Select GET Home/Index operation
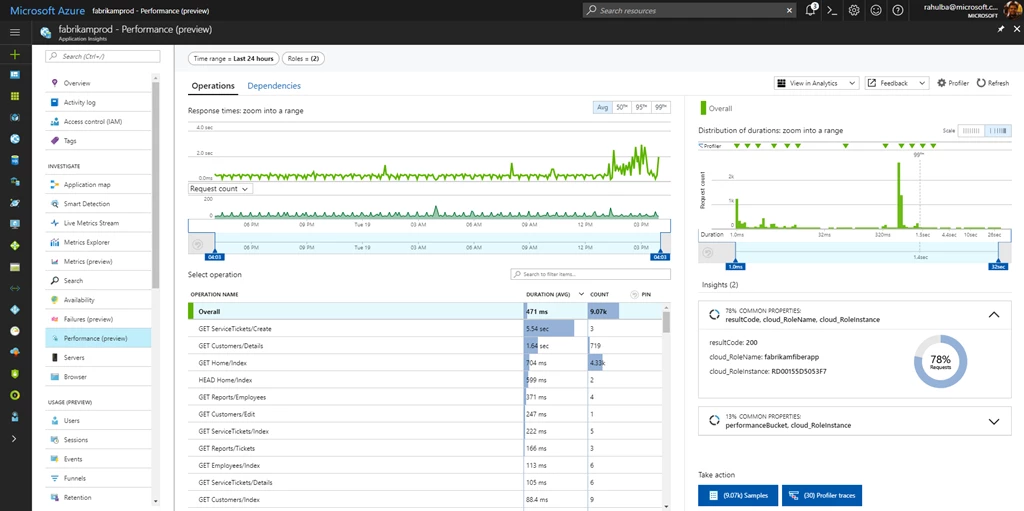Screen dimensions: 1024x511 (424, 363)
